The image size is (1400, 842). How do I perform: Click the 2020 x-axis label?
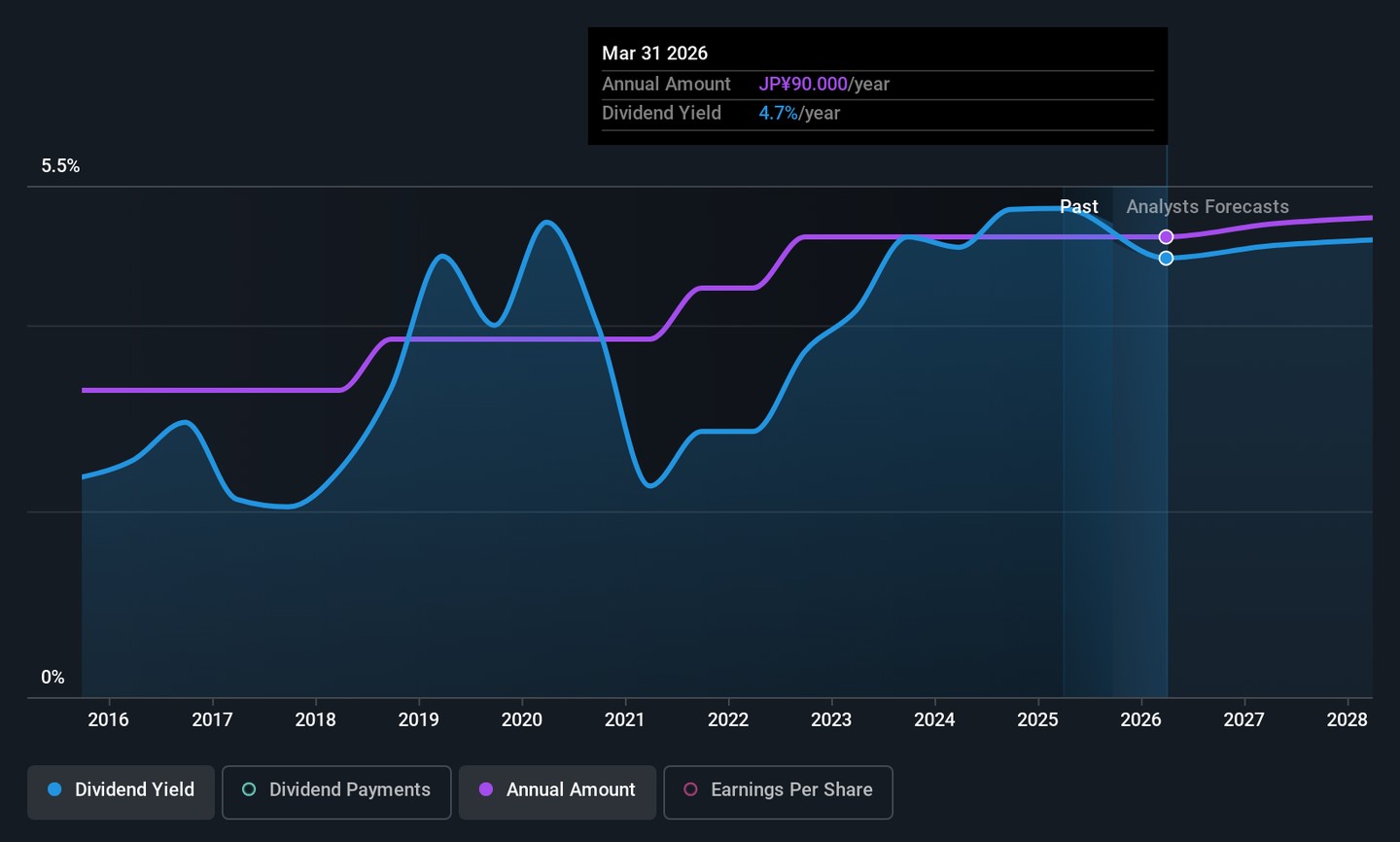[521, 720]
